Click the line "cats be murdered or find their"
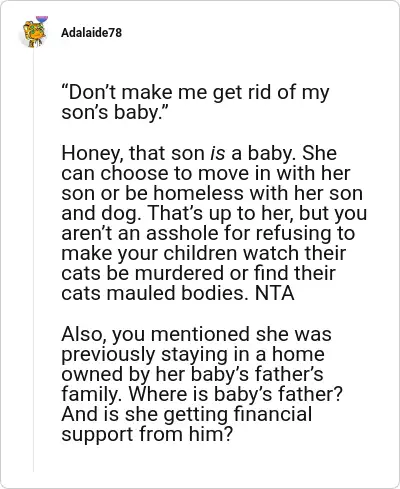 coord(198,273)
